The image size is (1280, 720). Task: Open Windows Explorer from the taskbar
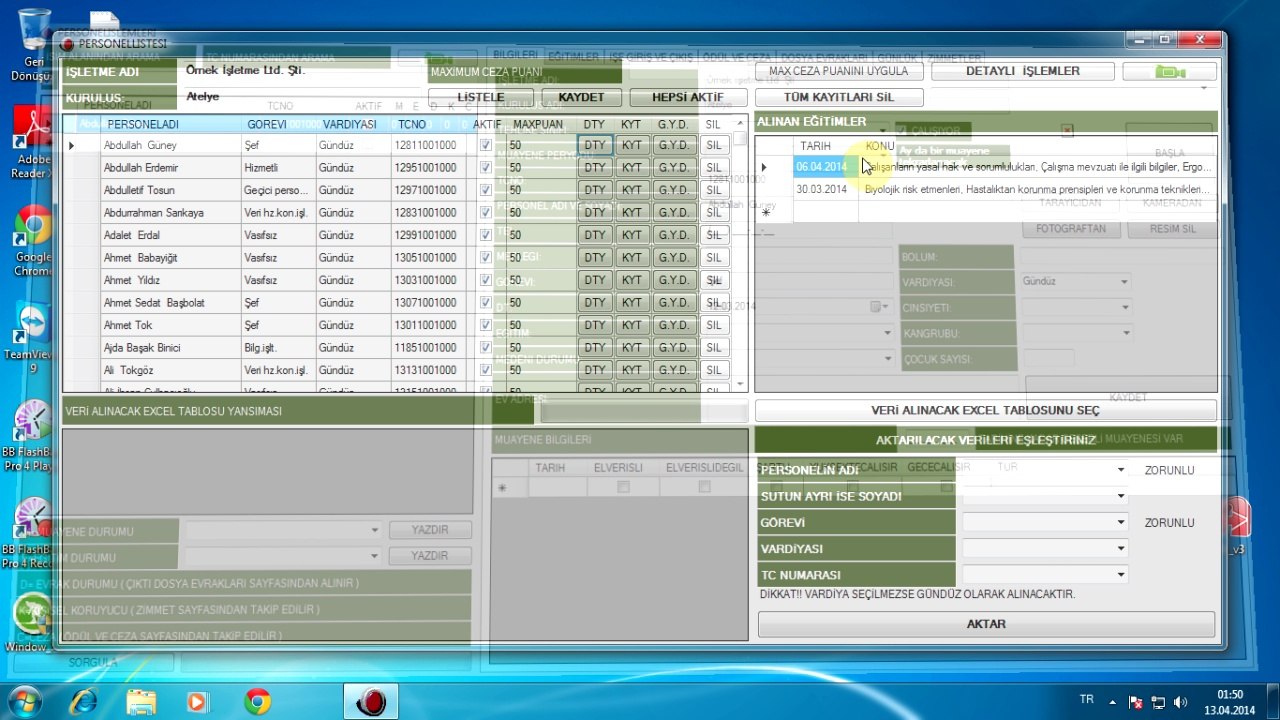pyautogui.click(x=141, y=702)
